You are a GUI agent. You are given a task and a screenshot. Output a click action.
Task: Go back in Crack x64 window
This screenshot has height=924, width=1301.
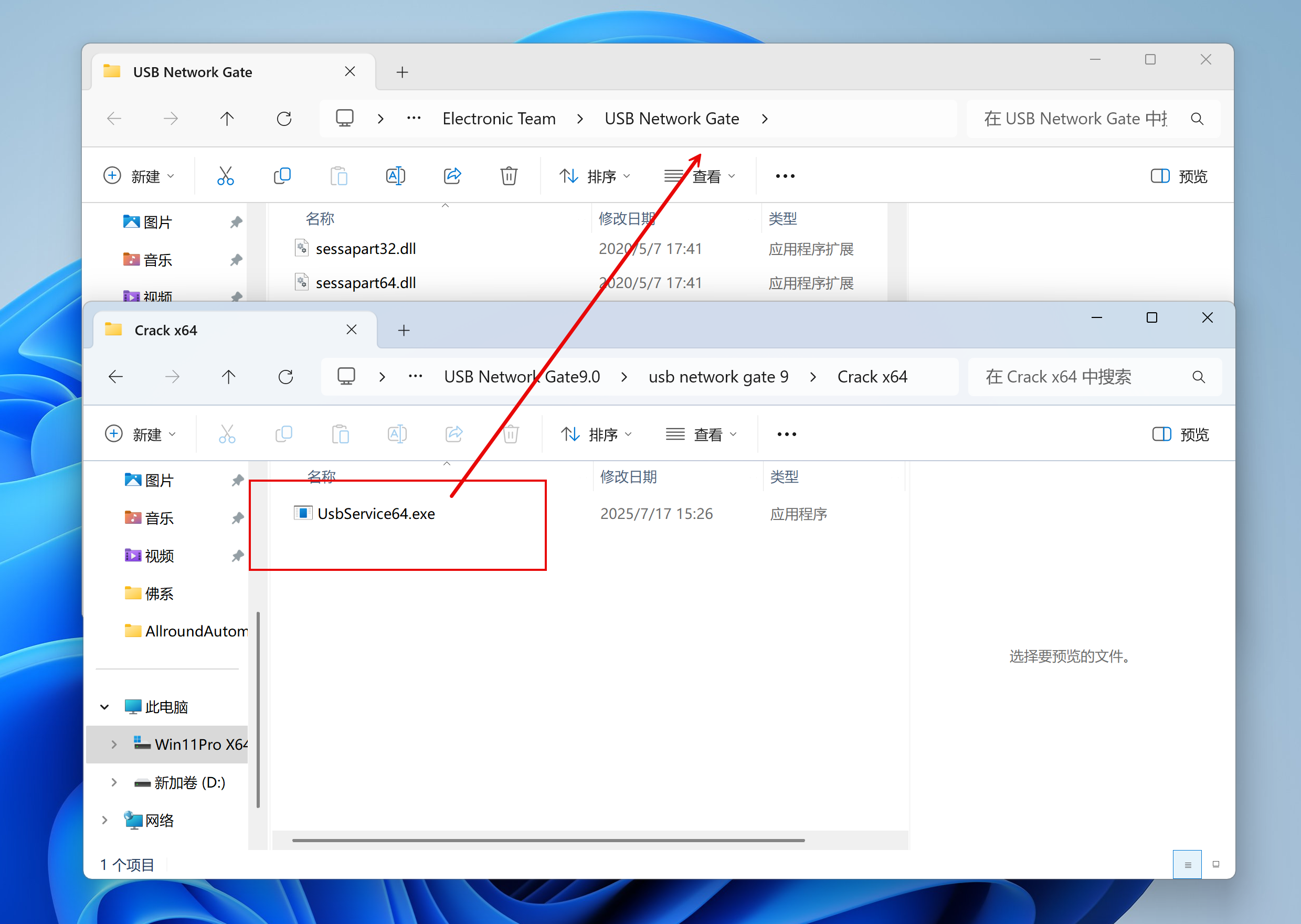(116, 377)
